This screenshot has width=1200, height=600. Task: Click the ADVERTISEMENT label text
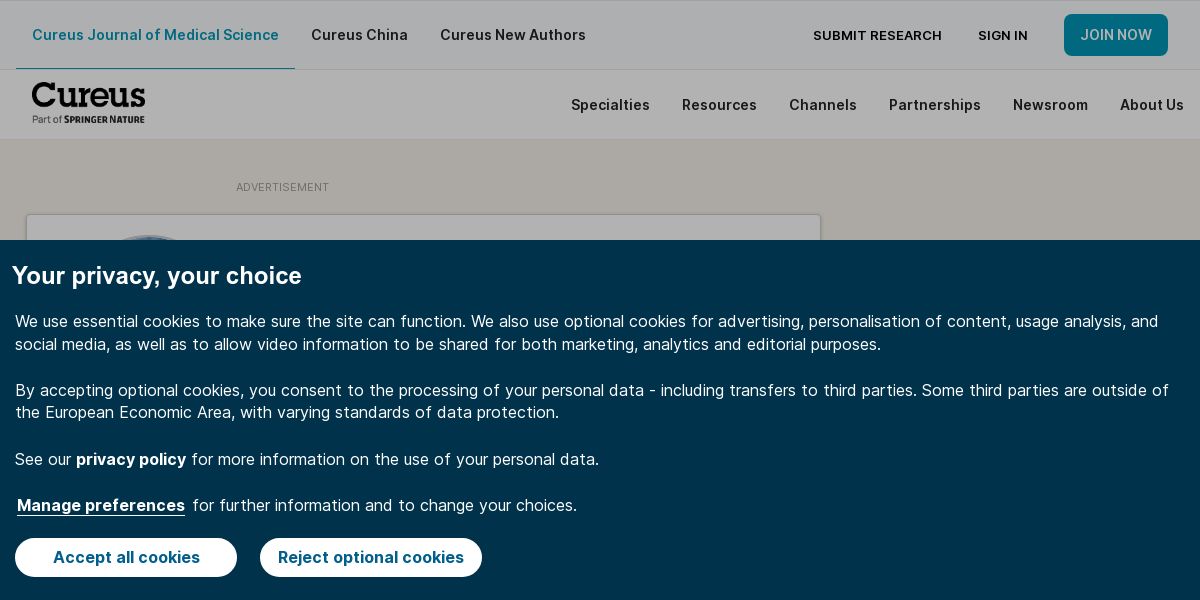(x=282, y=187)
